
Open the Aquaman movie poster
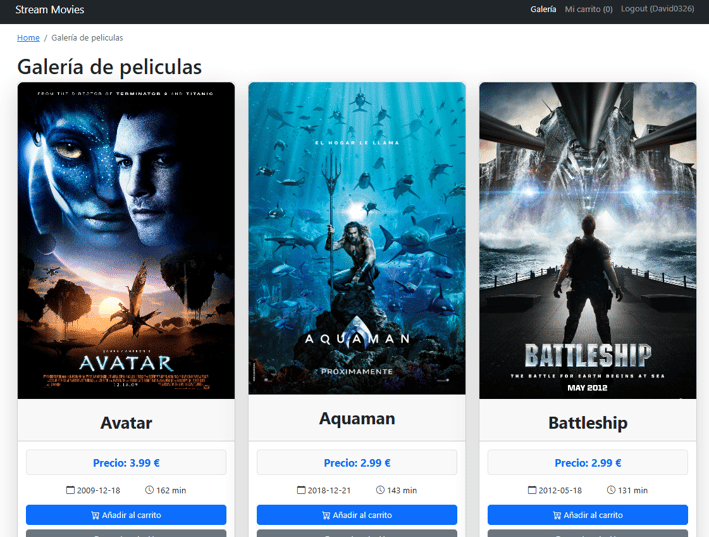(357, 238)
